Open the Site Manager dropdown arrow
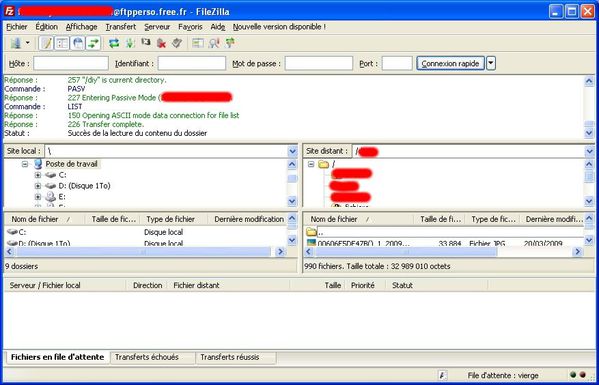 point(28,43)
